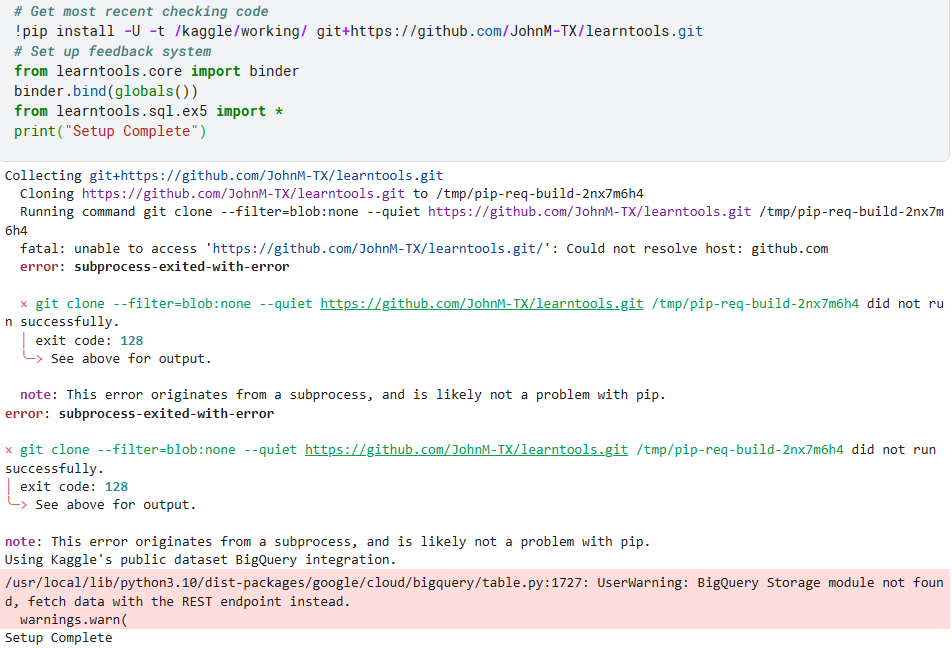Place cursor on "binder.bind(globals())" line
Screen dimensions: 952x648
pyautogui.click(x=106, y=91)
